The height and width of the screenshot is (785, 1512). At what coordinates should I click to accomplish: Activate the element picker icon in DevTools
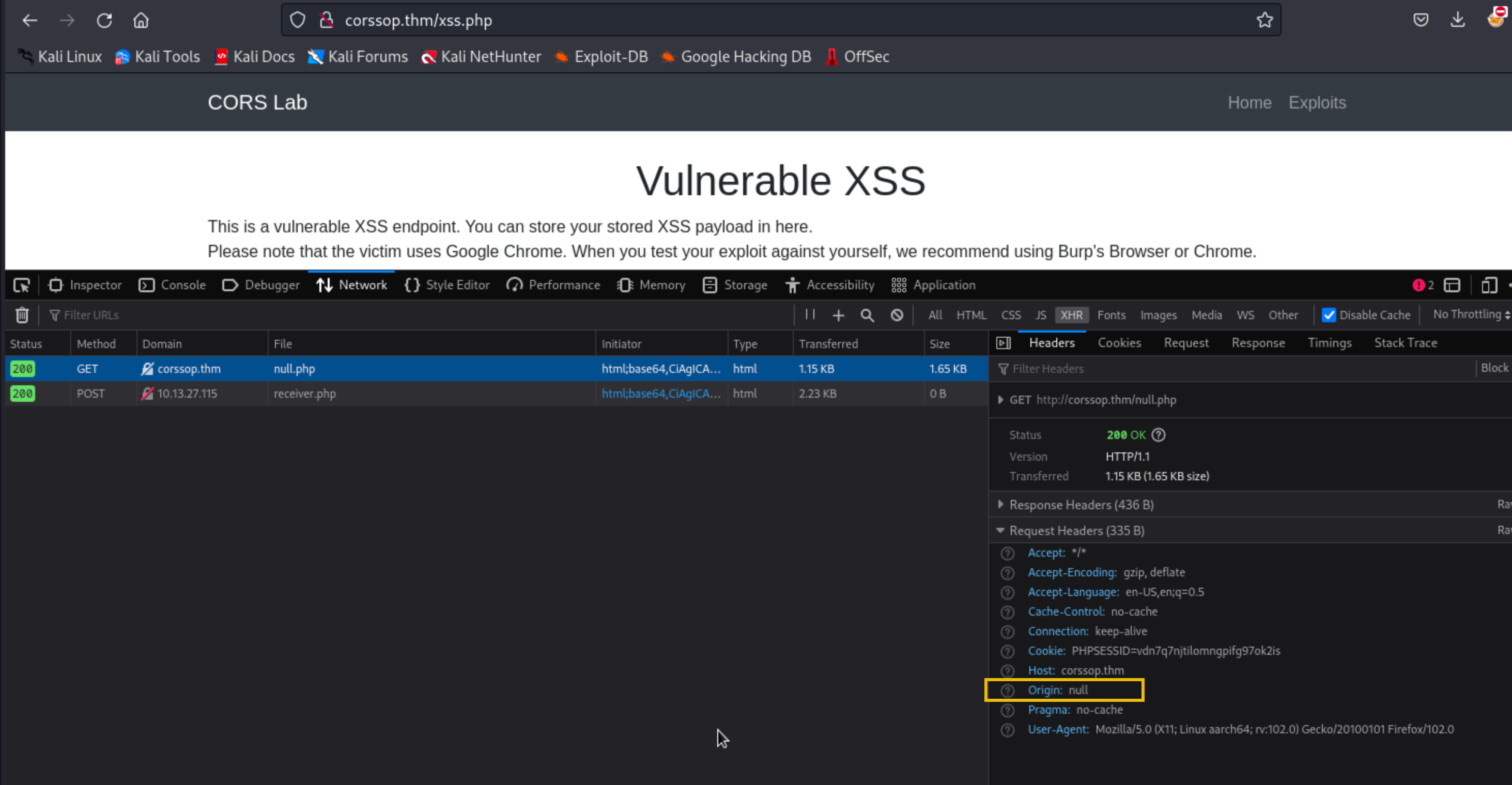coord(22,285)
